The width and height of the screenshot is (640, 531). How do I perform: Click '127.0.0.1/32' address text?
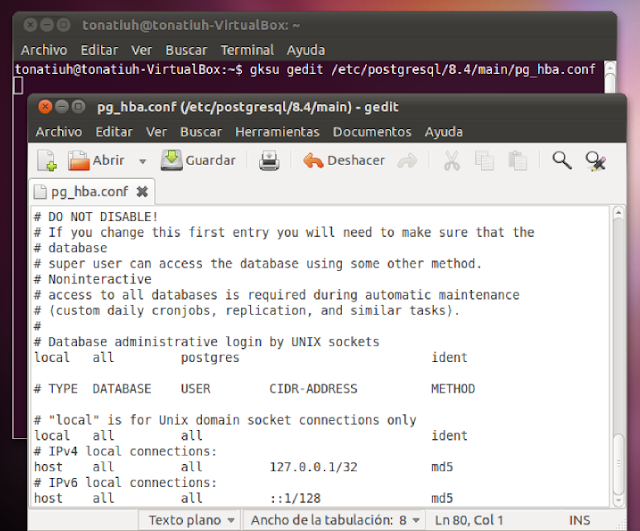313,467
